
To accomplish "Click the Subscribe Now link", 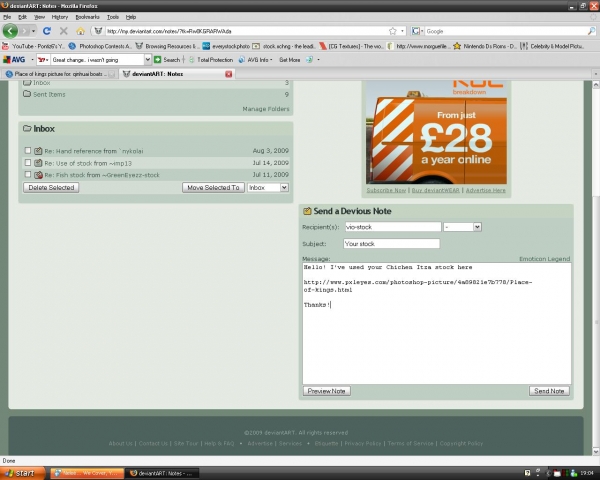I will pyautogui.click(x=386, y=190).
